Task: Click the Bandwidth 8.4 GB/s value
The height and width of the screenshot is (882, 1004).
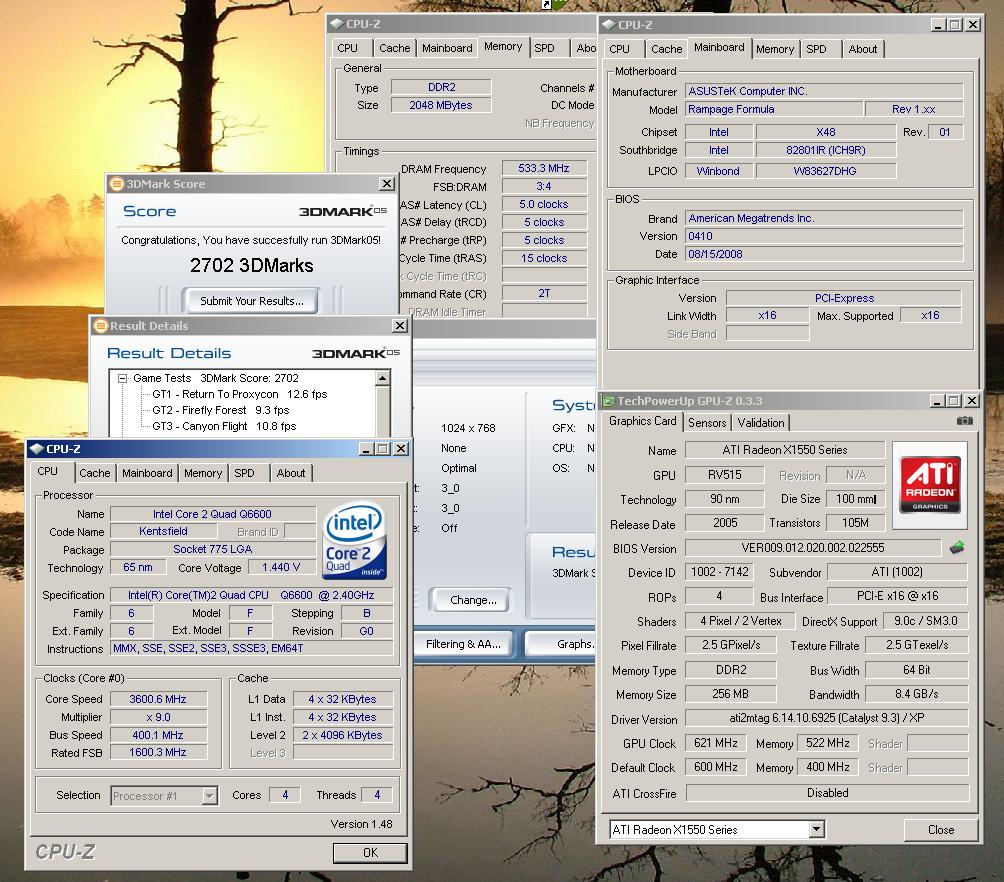Action: click(916, 694)
